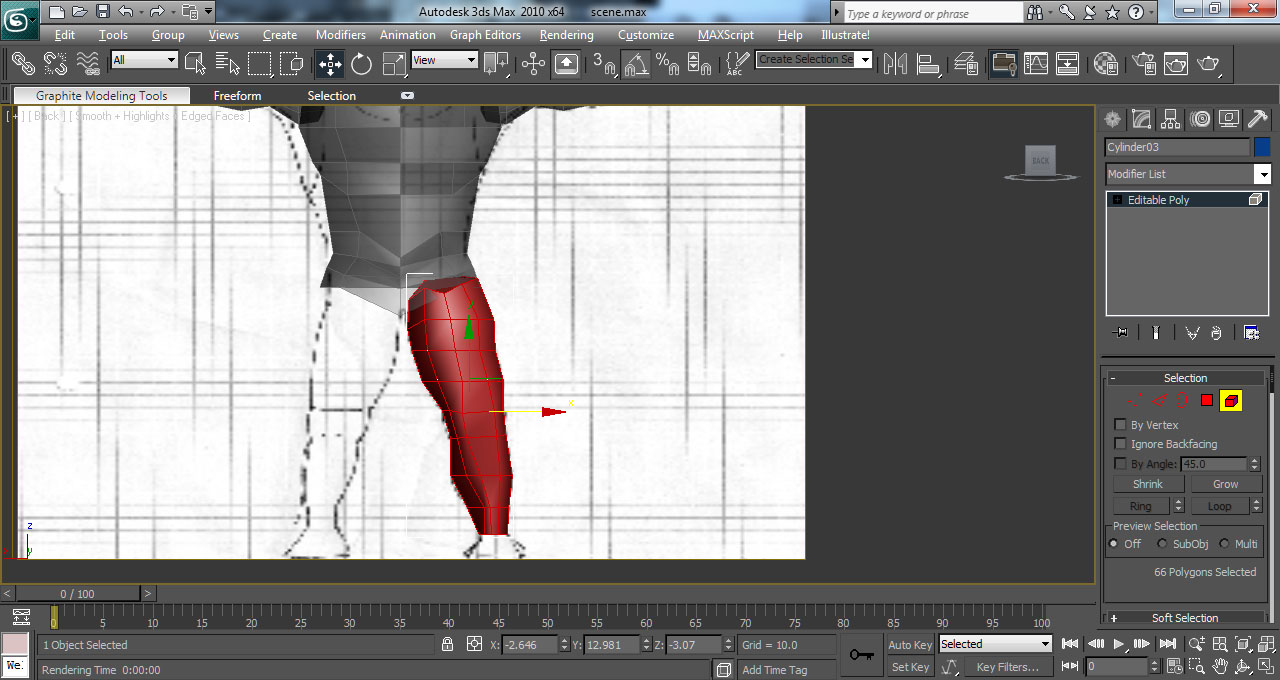The image size is (1280, 680).
Task: Select Polygon sub-object level
Action: click(1207, 400)
